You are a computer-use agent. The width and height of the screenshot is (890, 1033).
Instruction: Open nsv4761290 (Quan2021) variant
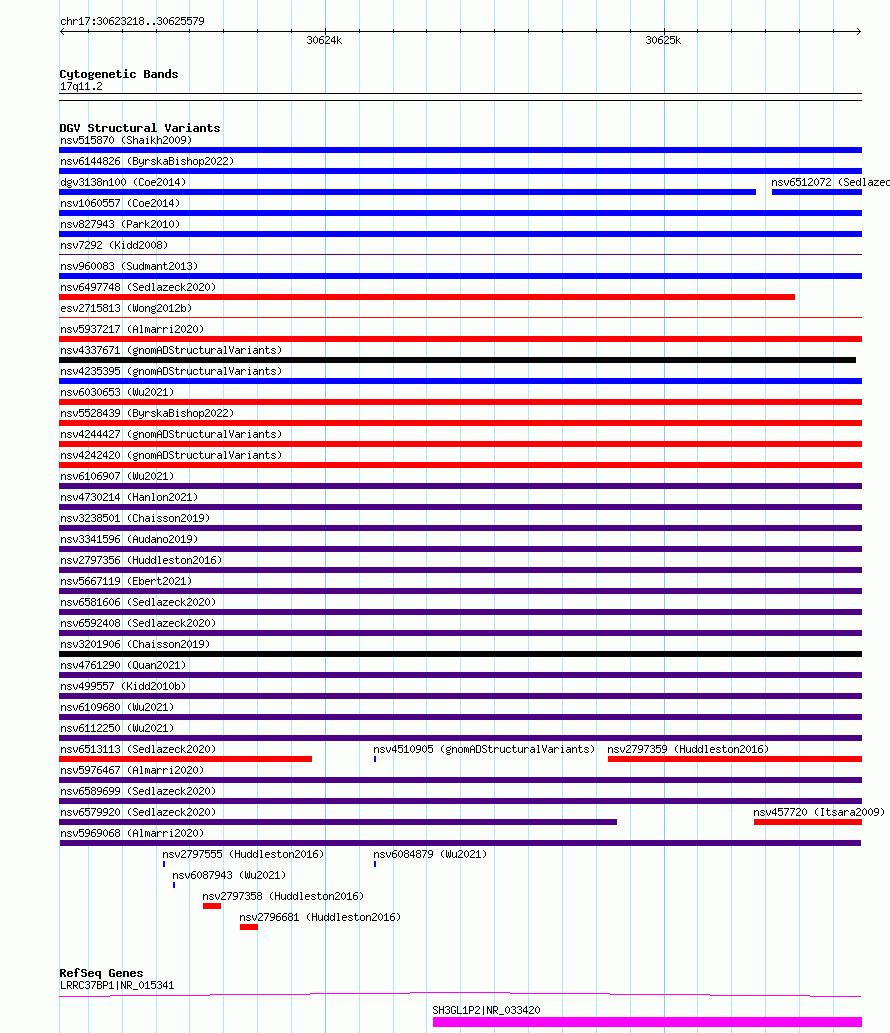[123, 667]
